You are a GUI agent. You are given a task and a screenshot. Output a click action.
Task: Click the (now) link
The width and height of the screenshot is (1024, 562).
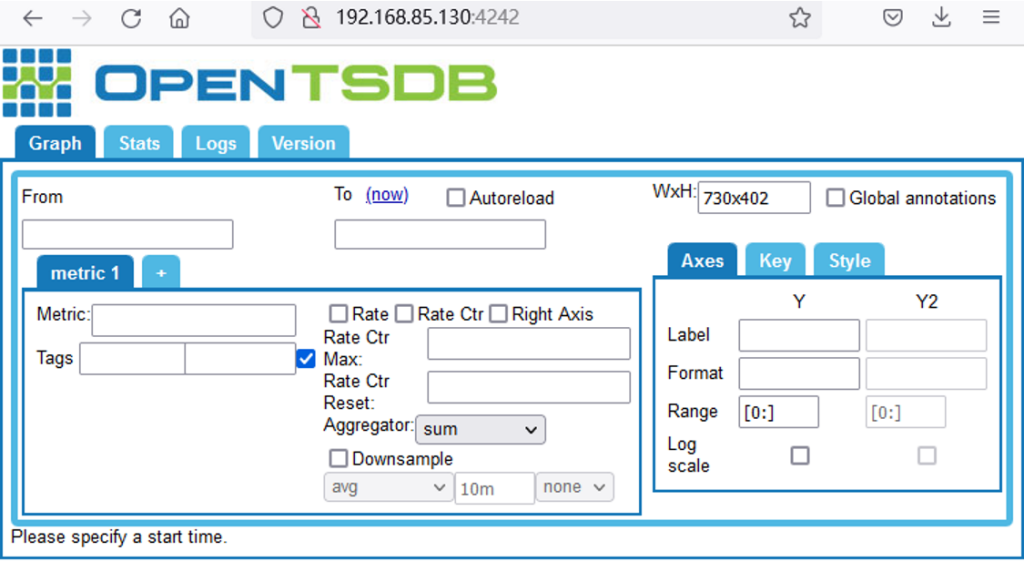(387, 195)
